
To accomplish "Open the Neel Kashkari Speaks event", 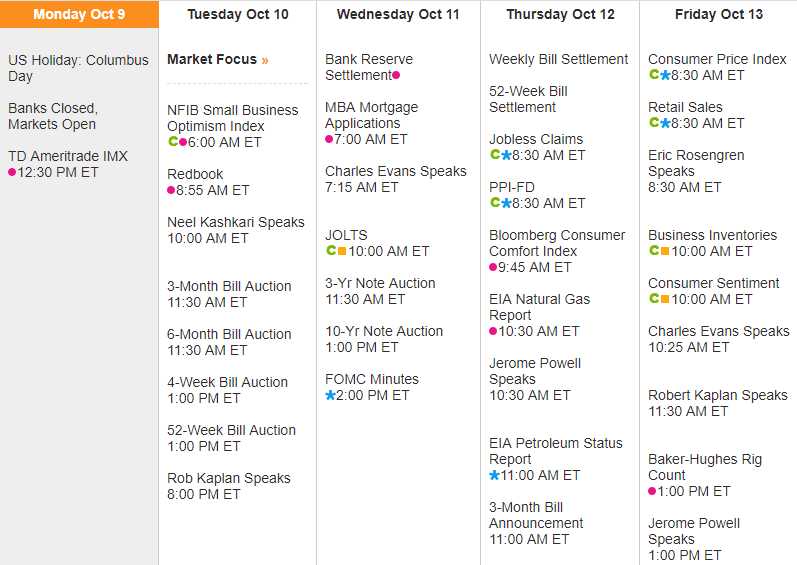I will click(x=236, y=222).
